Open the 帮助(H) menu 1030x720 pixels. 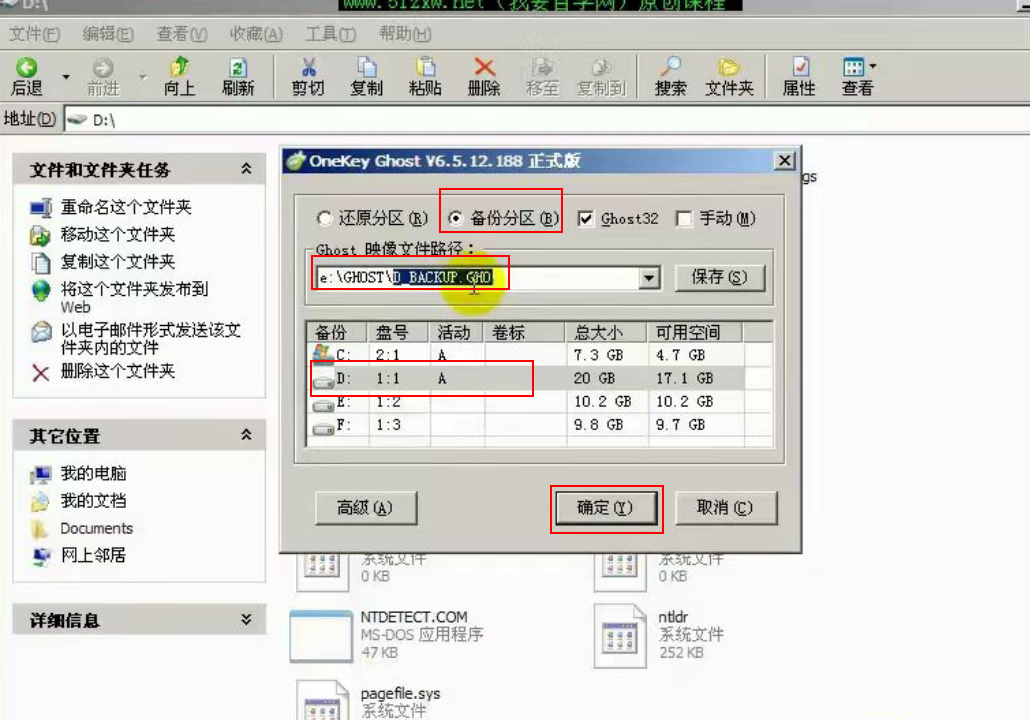tap(405, 34)
